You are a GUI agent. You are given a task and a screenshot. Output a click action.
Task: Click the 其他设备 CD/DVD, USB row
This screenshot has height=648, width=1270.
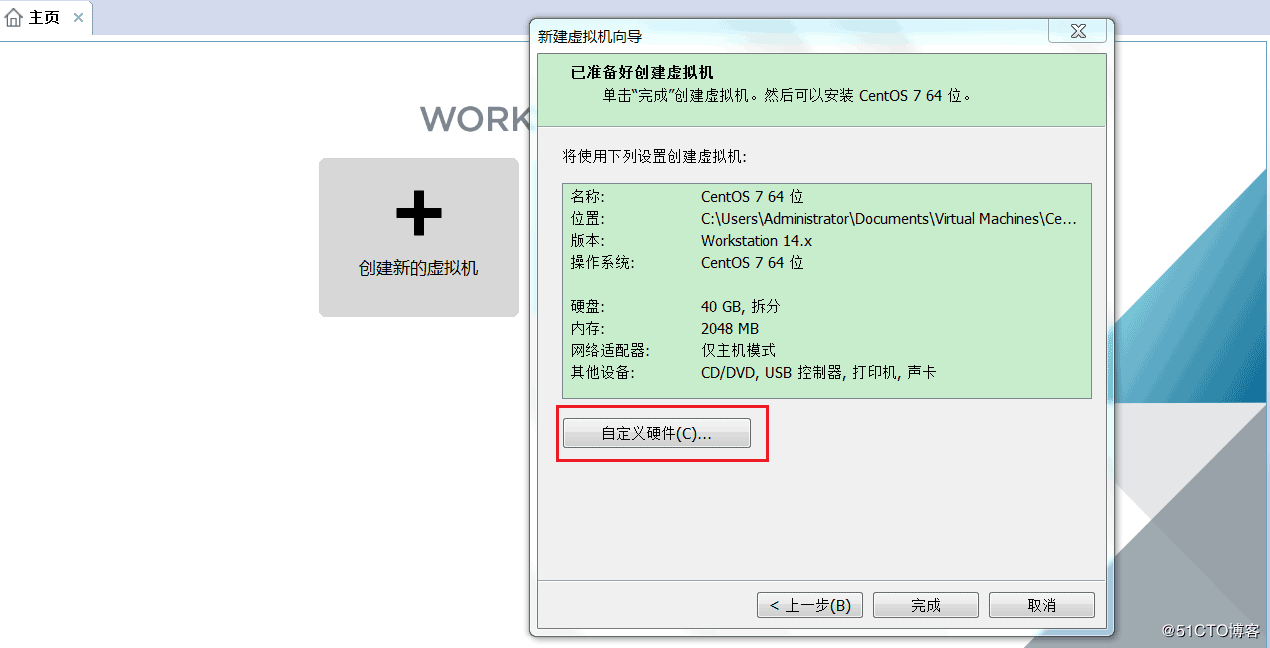pos(826,373)
